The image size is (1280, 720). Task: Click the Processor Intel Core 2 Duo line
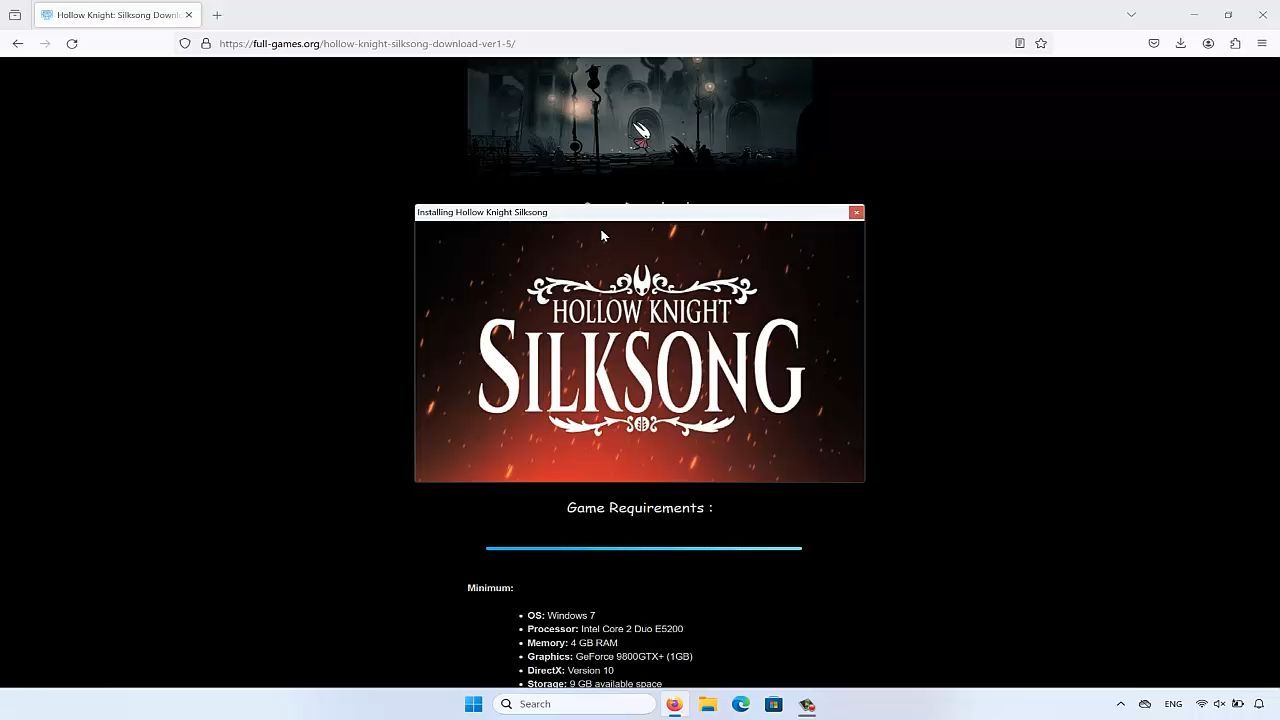(605, 629)
